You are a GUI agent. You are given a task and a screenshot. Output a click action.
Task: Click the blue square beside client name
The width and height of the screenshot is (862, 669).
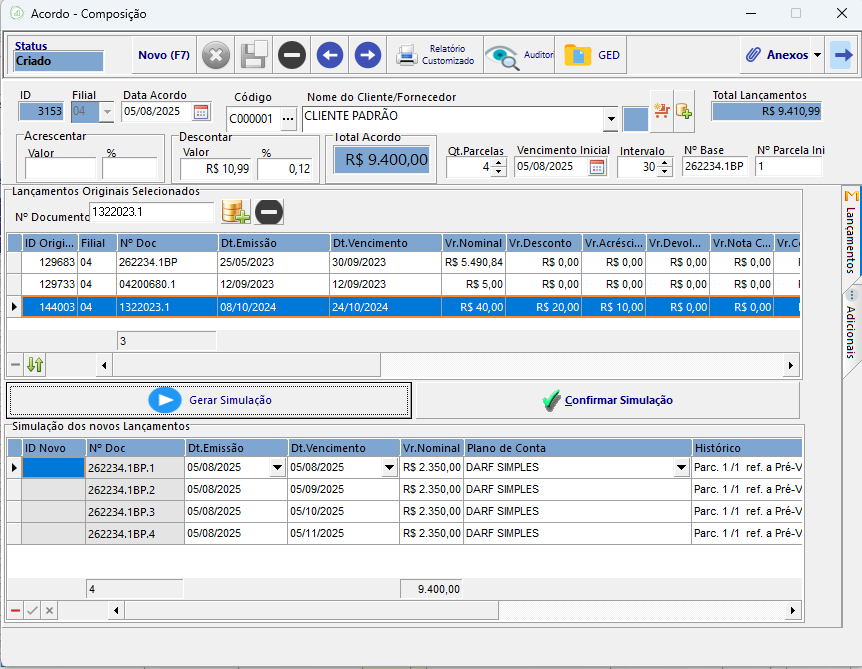tap(636, 120)
